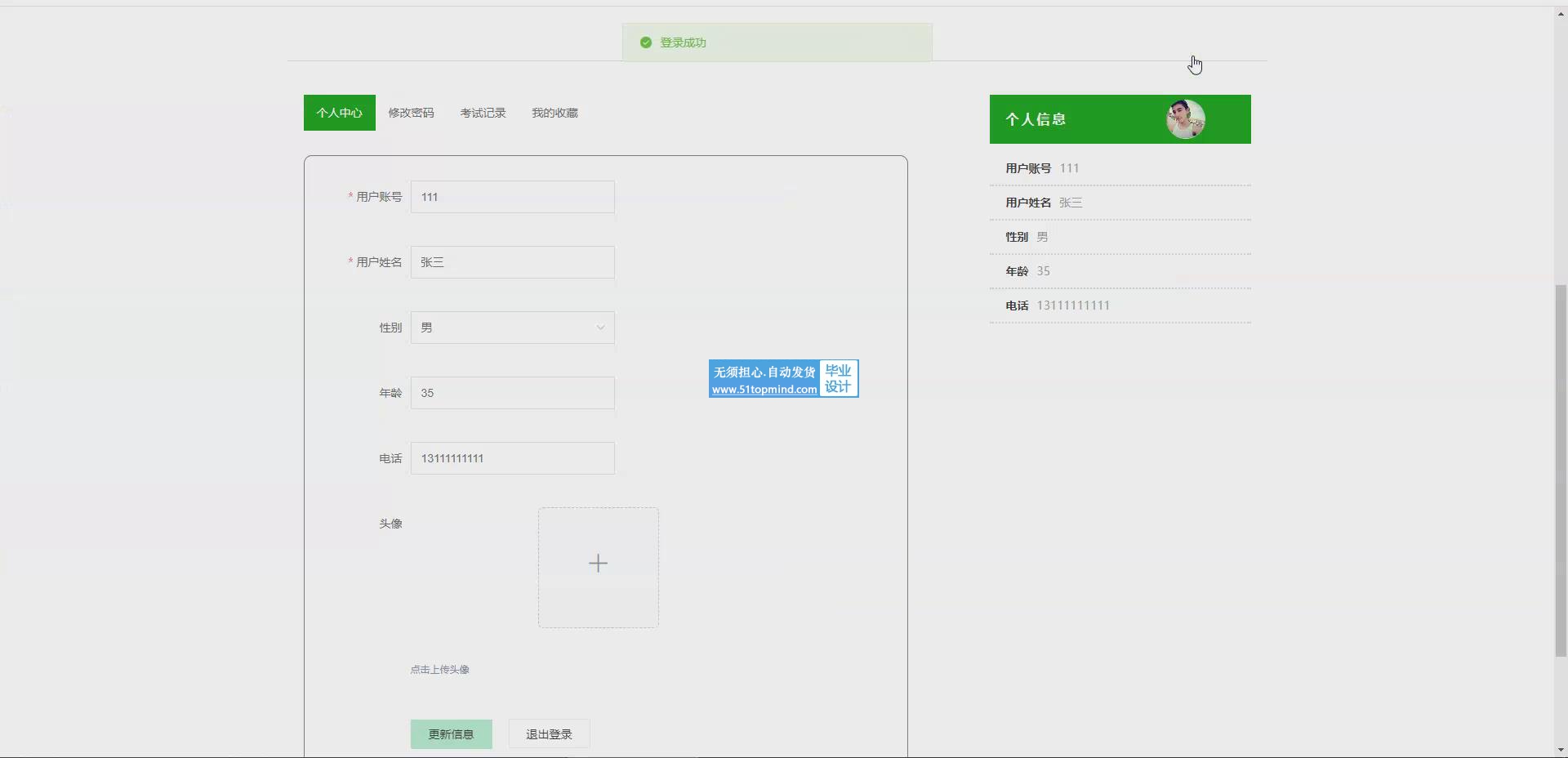Click the 登录成功 notification text
The height and width of the screenshot is (758, 1568).
[683, 42]
